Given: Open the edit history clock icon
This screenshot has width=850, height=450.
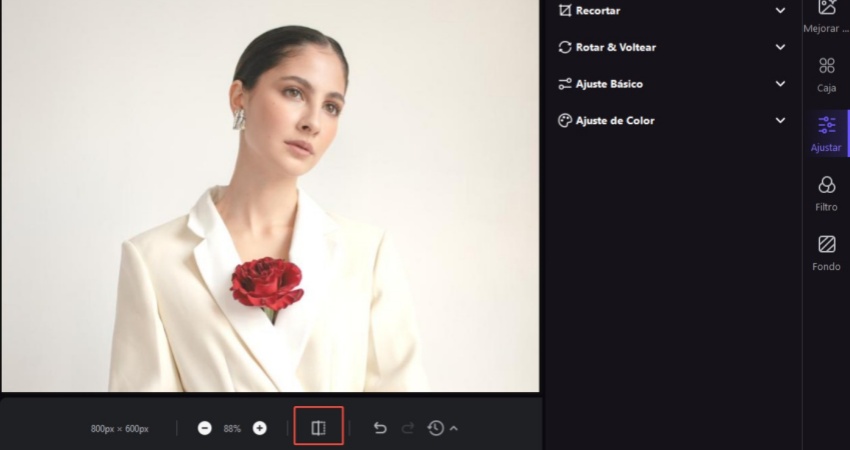Looking at the screenshot, I should pos(435,428).
